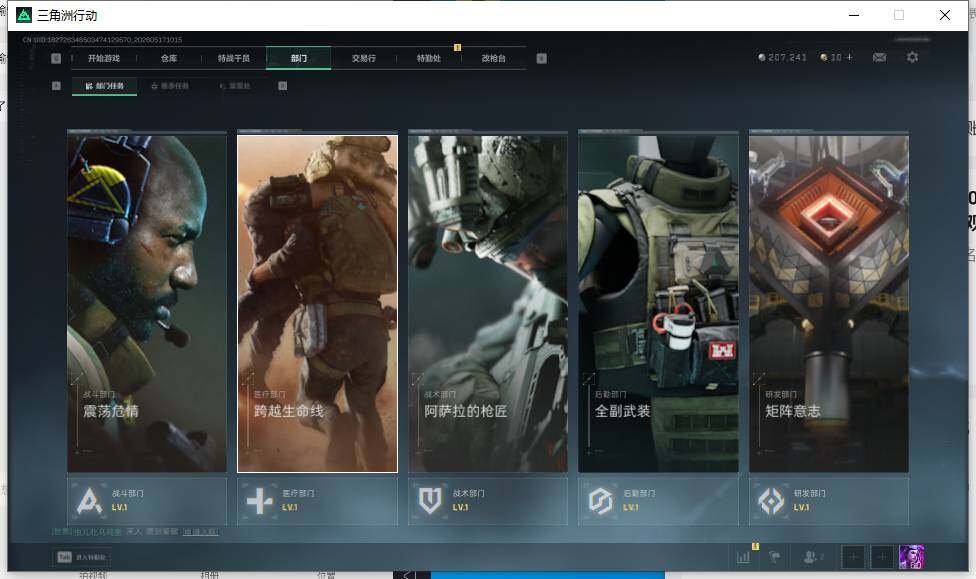Open the 阿萨拉的枪匠 mission card
Image resolution: width=976 pixels, height=579 pixels.
tap(488, 304)
